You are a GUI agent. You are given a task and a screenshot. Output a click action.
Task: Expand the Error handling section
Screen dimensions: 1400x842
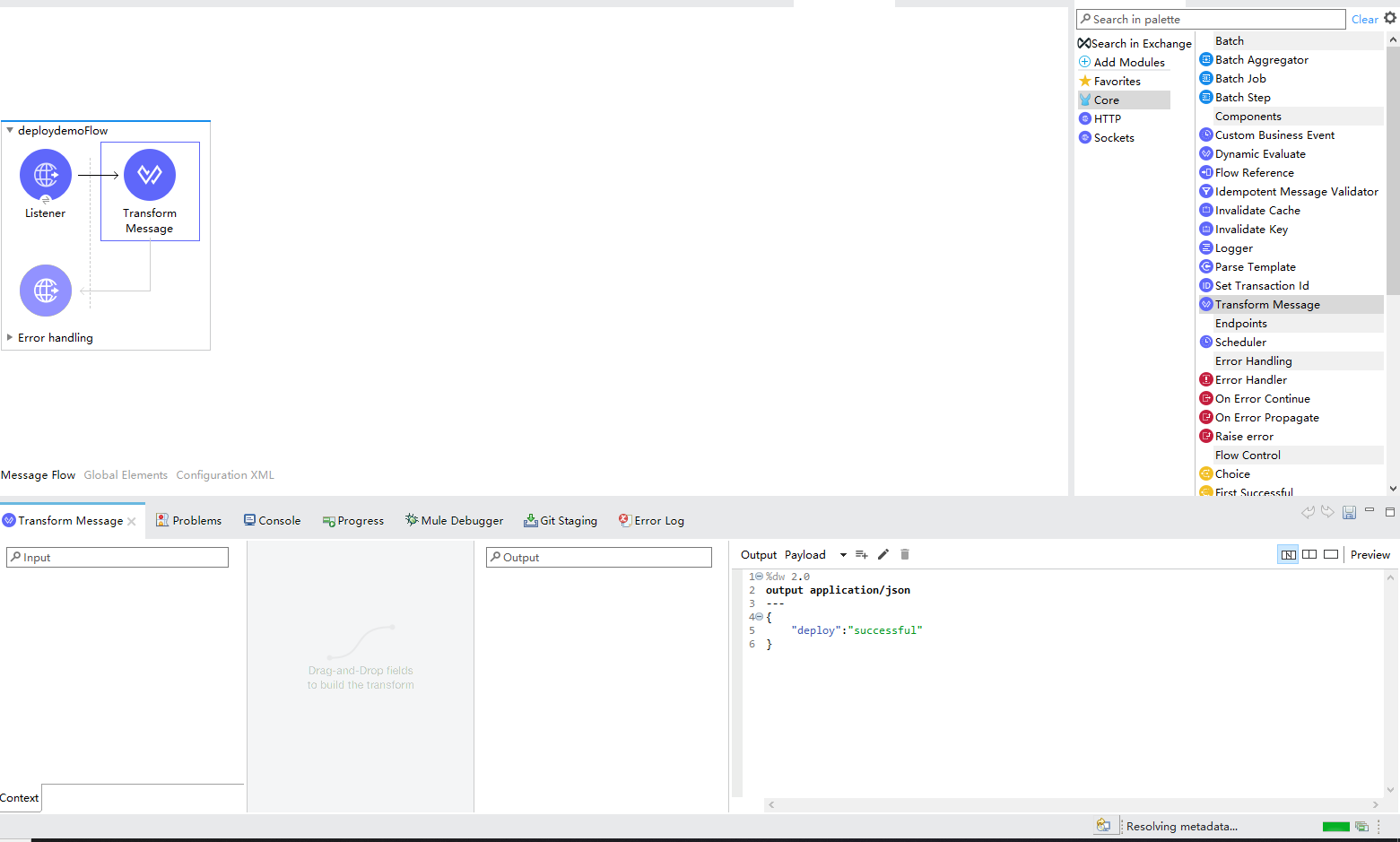click(9, 338)
